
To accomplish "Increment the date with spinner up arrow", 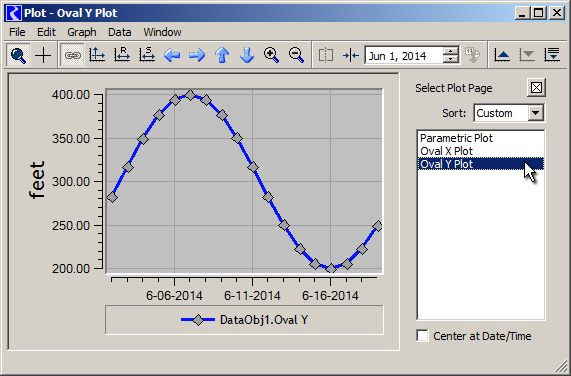I will click(x=451, y=51).
